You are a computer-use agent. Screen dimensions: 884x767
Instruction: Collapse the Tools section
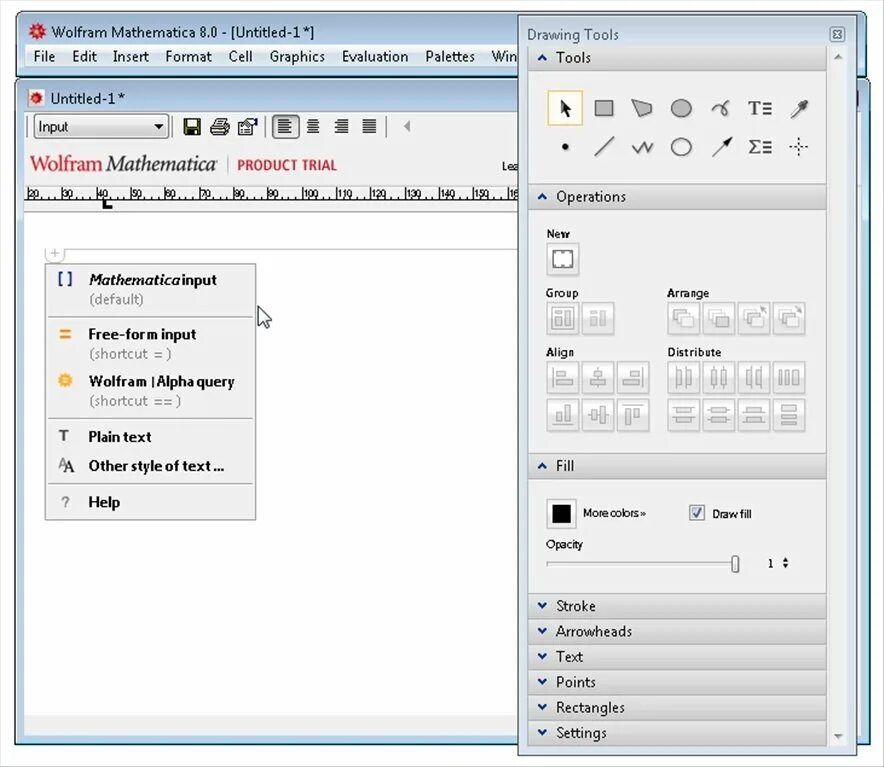(677, 58)
